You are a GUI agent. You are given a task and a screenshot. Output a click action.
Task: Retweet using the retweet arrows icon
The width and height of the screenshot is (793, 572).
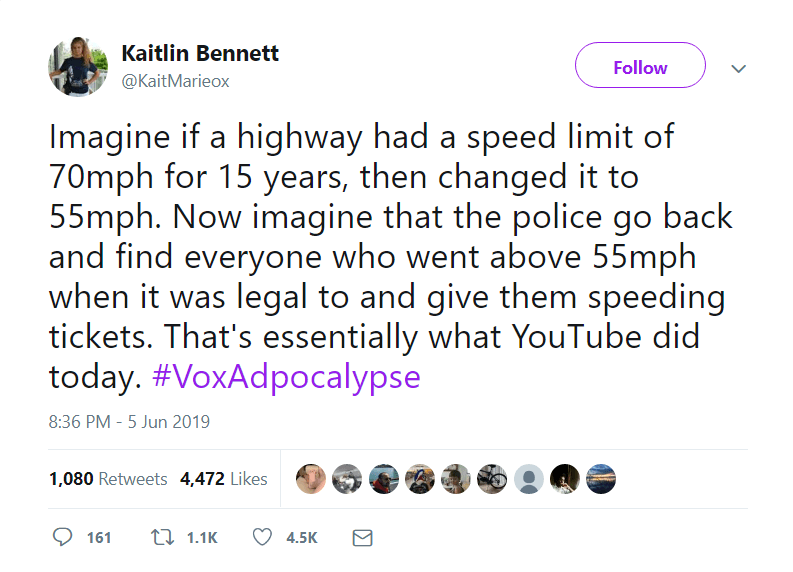[x=162, y=538]
